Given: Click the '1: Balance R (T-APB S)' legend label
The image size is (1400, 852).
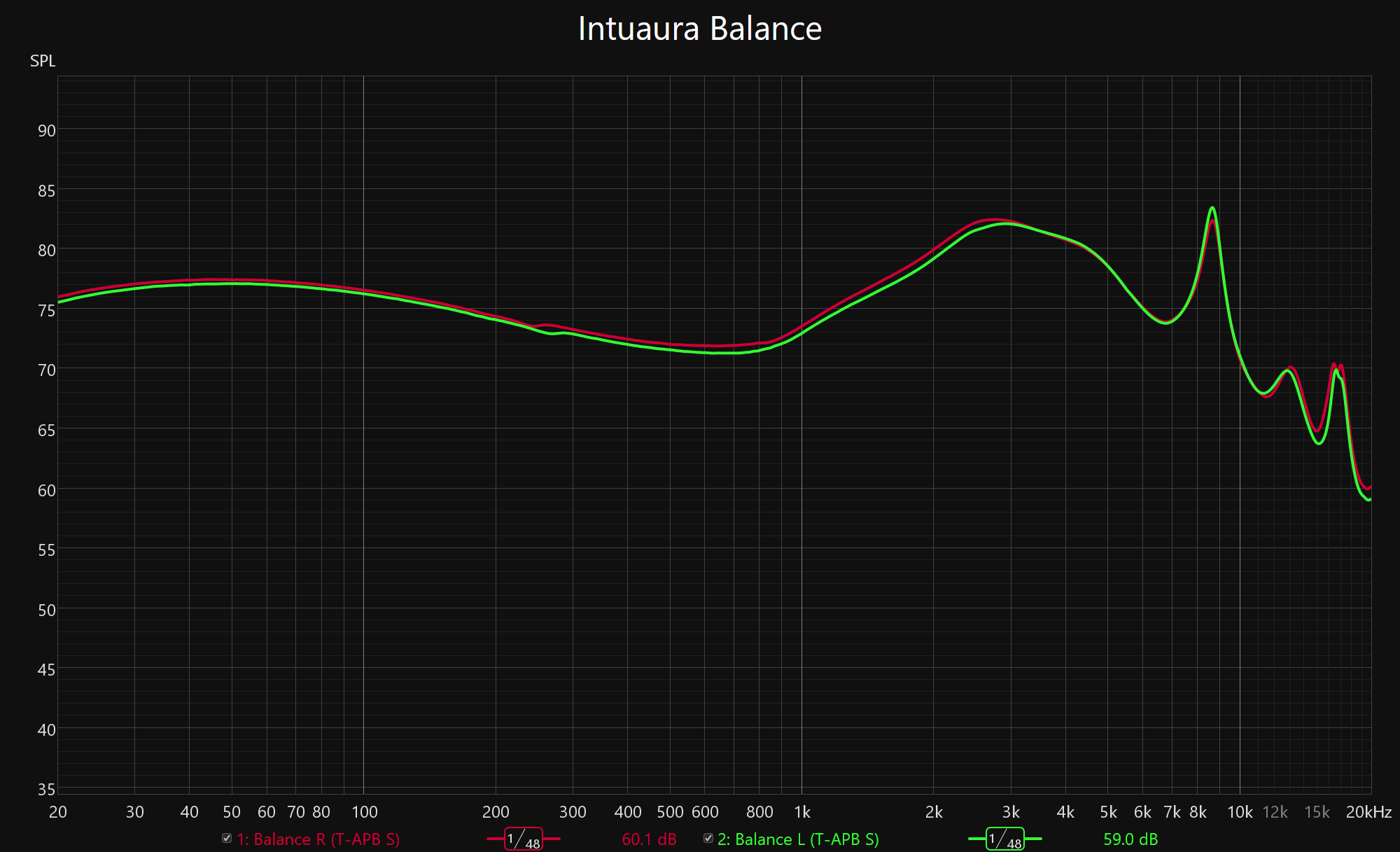Looking at the screenshot, I should coord(318,839).
